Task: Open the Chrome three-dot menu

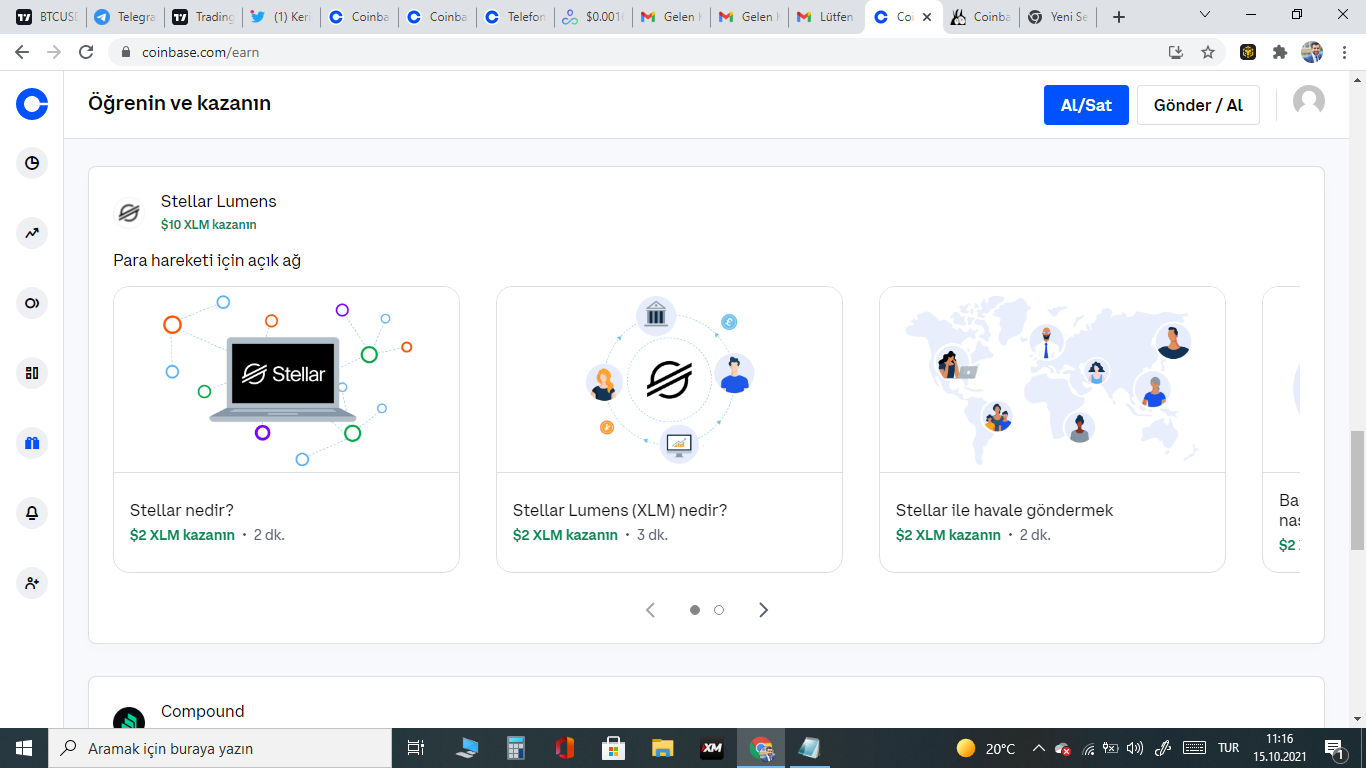Action: pyautogui.click(x=1344, y=52)
